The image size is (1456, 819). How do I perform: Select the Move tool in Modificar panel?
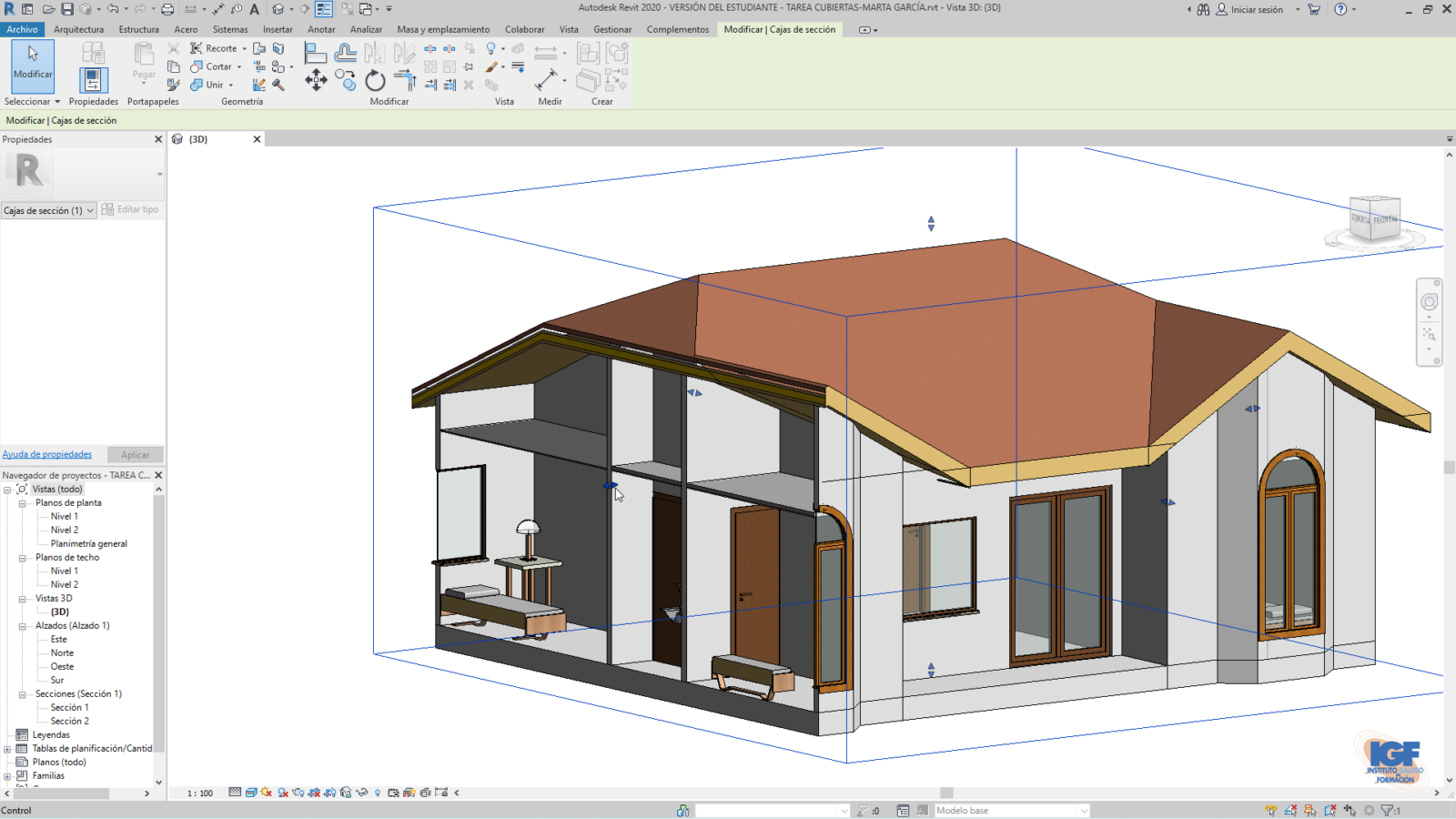click(x=316, y=81)
